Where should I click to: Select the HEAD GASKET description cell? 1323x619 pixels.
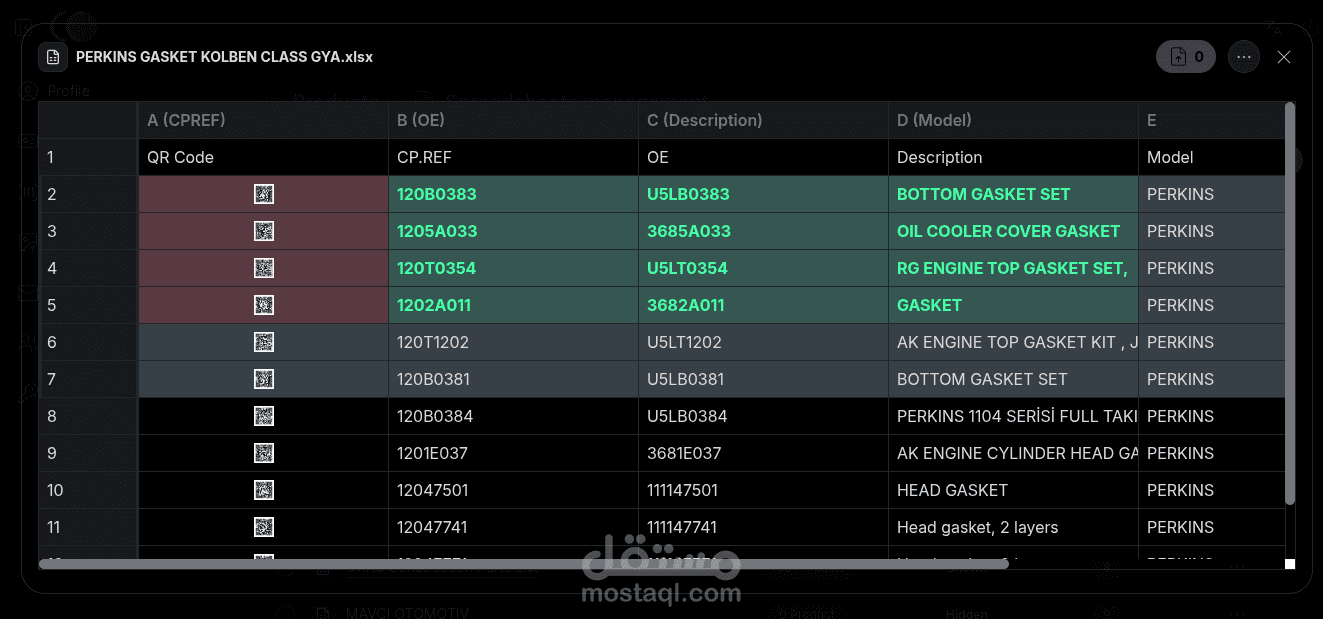(x=1013, y=490)
